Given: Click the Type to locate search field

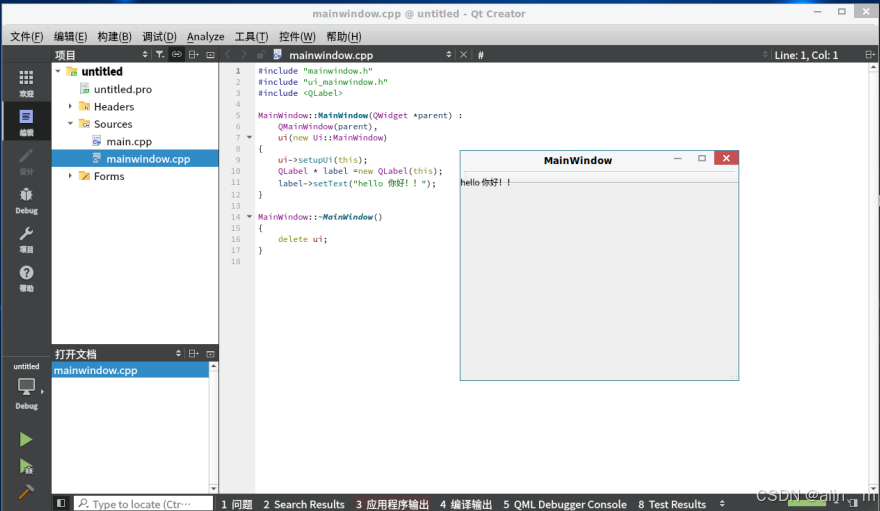Looking at the screenshot, I should click(x=144, y=504).
